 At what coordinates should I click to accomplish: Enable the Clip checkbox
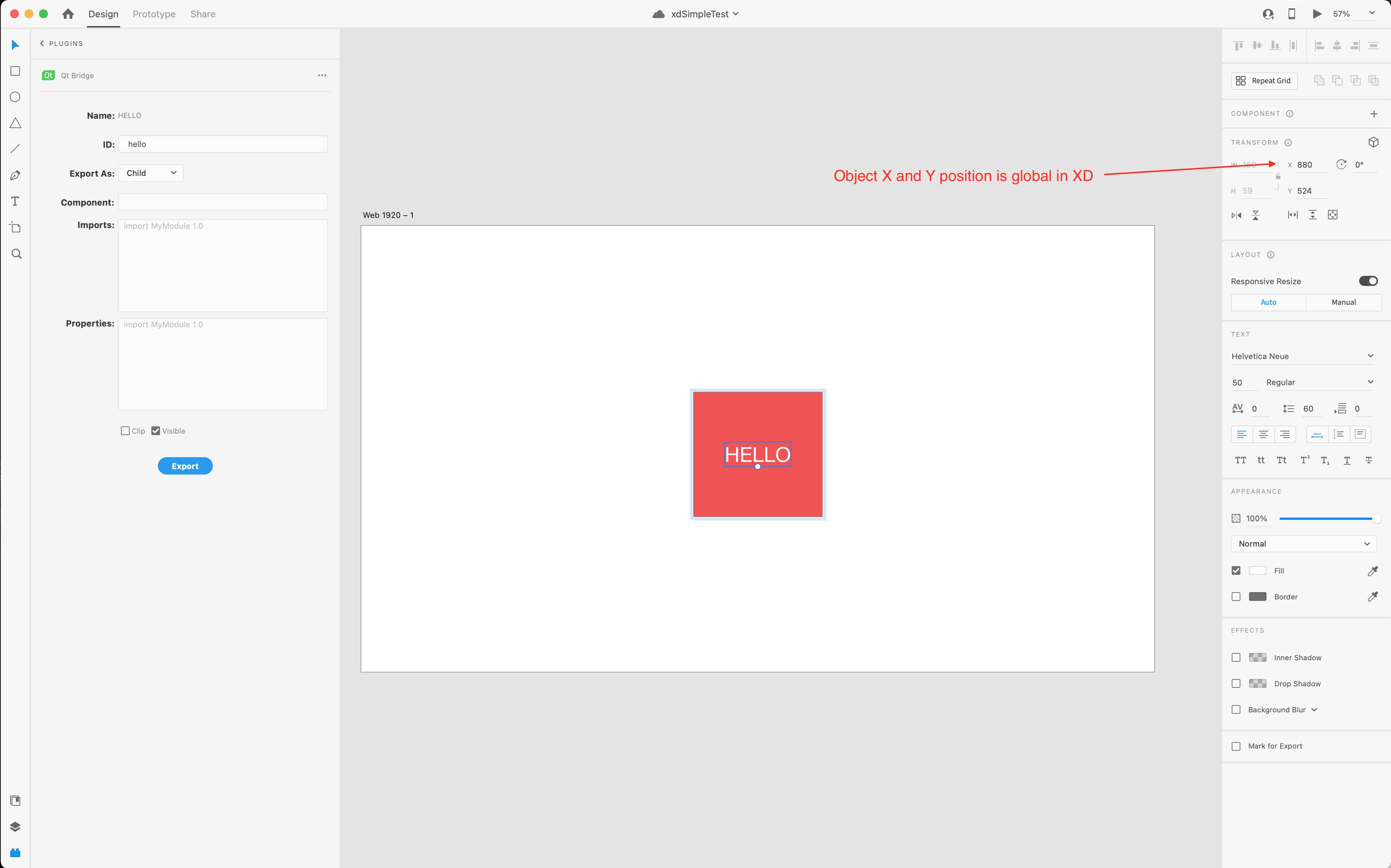coord(125,430)
